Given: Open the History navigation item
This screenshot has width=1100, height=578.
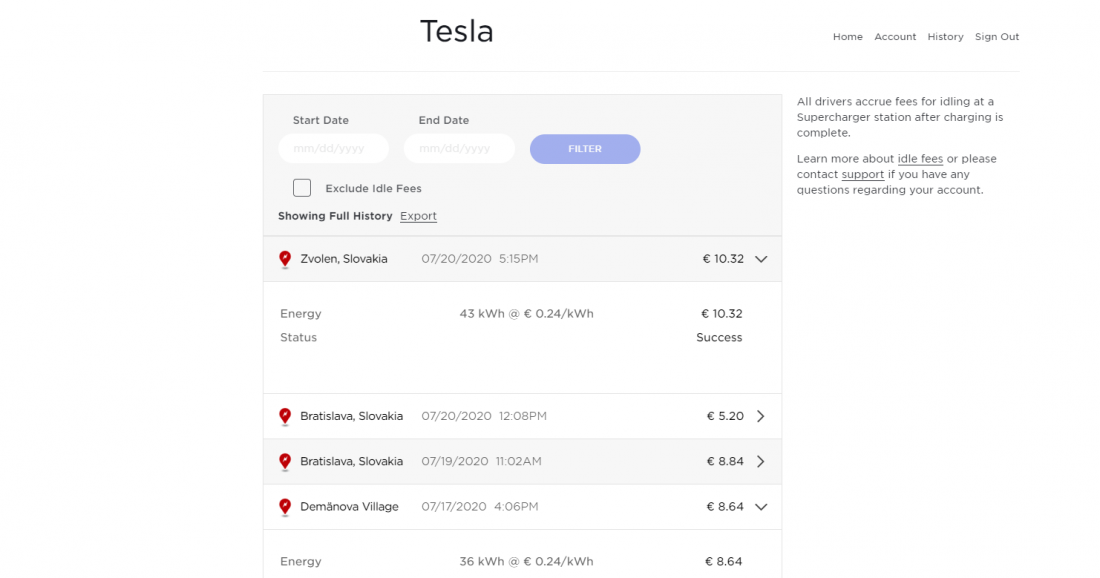Looking at the screenshot, I should coord(945,36).
